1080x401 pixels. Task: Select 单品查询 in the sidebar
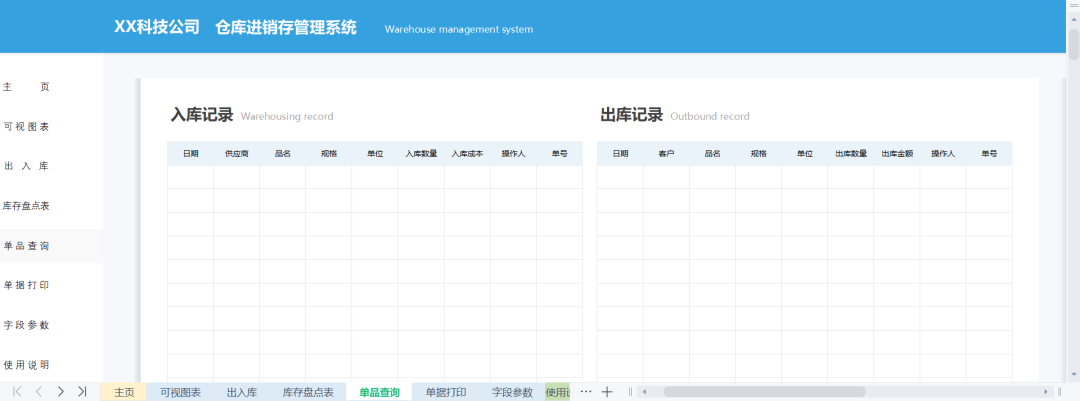(x=26, y=246)
